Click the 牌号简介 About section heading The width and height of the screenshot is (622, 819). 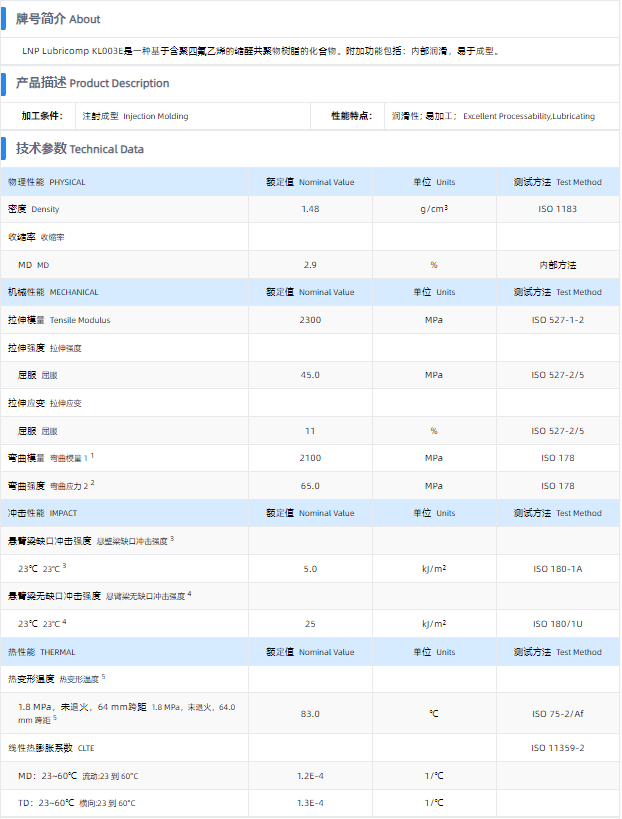click(58, 19)
